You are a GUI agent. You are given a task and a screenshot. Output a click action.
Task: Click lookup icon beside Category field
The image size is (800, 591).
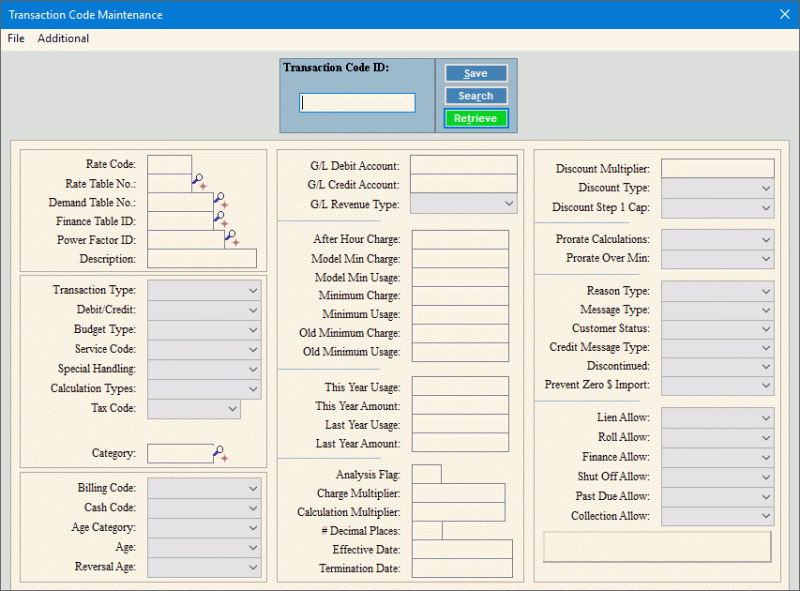221,453
